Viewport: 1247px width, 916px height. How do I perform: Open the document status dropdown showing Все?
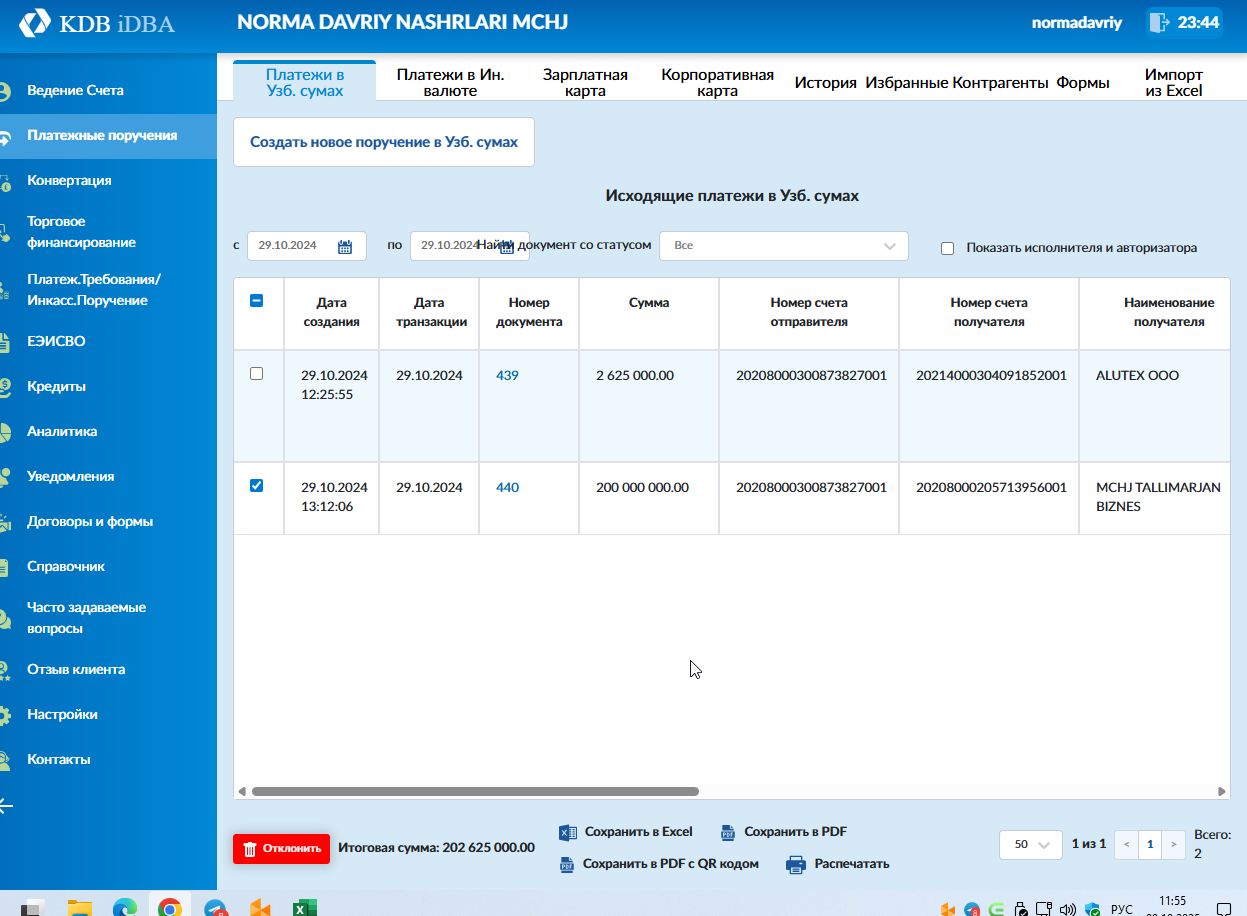coord(784,245)
